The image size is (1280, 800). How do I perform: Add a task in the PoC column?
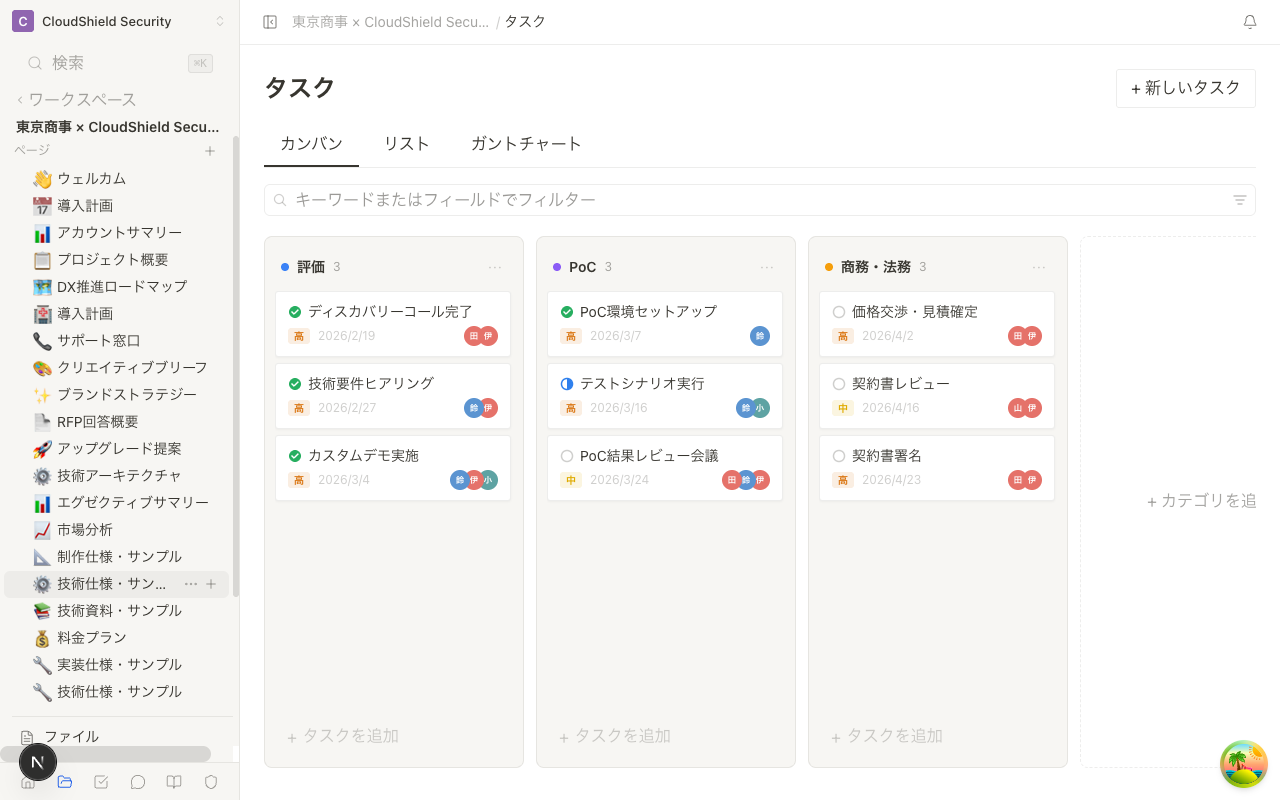pyautogui.click(x=614, y=736)
